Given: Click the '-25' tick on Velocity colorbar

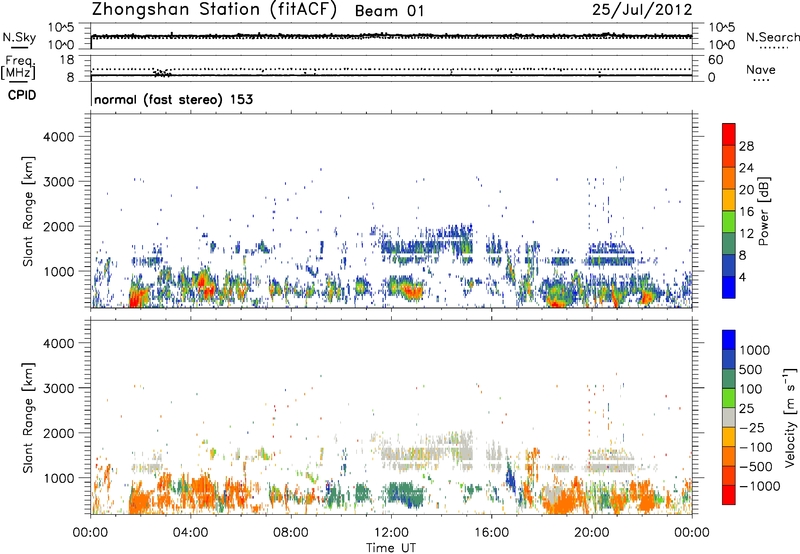Looking at the screenshot, I should click(x=752, y=427).
